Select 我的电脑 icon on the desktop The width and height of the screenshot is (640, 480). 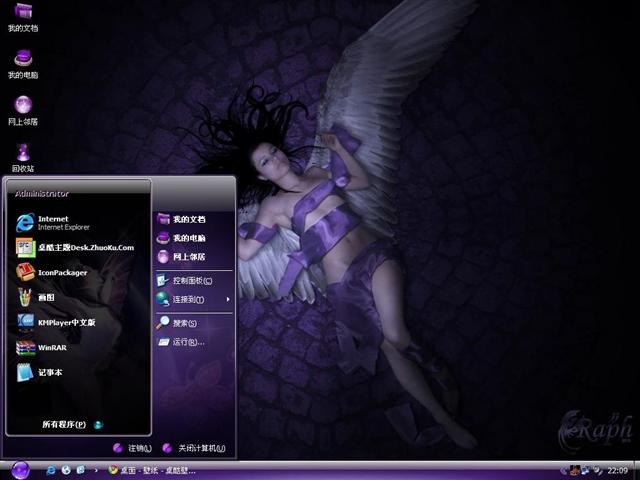23,62
